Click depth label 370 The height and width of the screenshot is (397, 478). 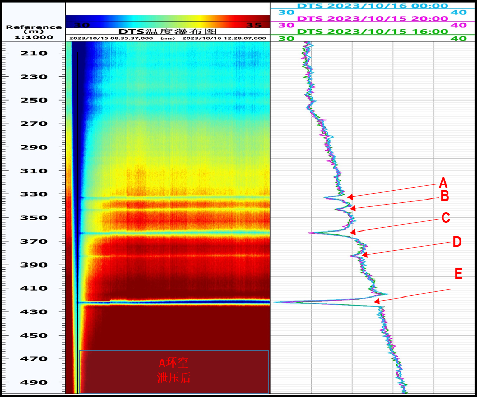(x=34, y=241)
